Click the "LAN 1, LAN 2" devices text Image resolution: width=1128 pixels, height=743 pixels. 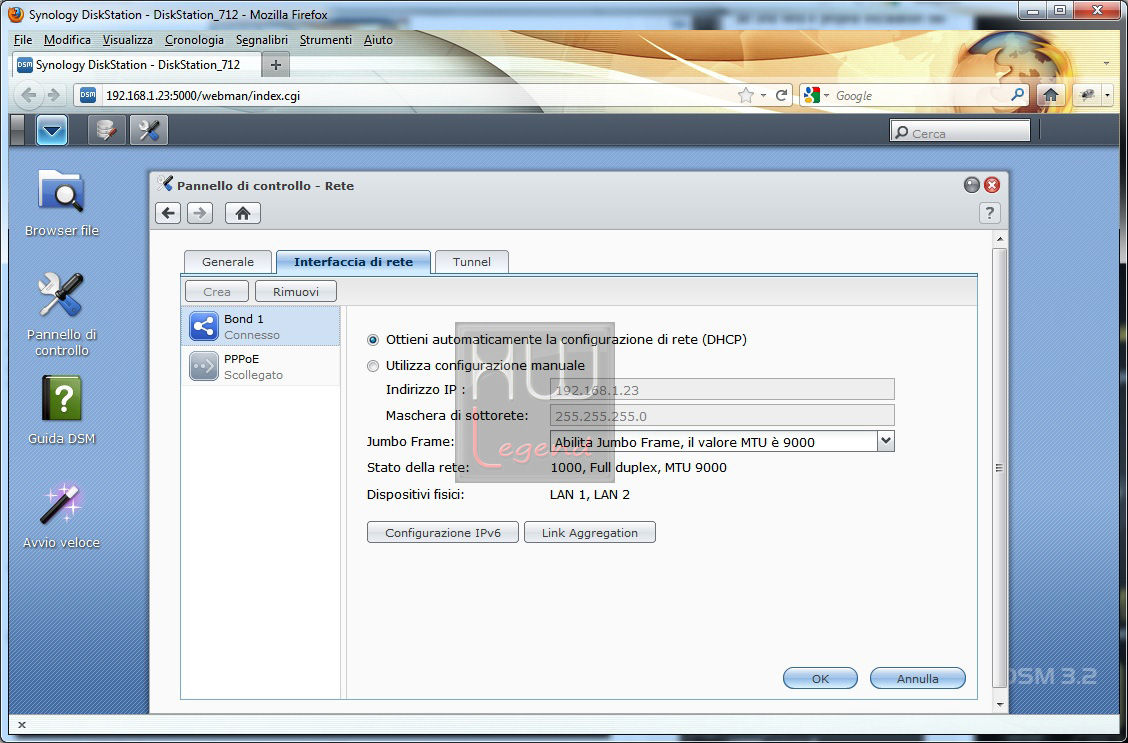(590, 494)
